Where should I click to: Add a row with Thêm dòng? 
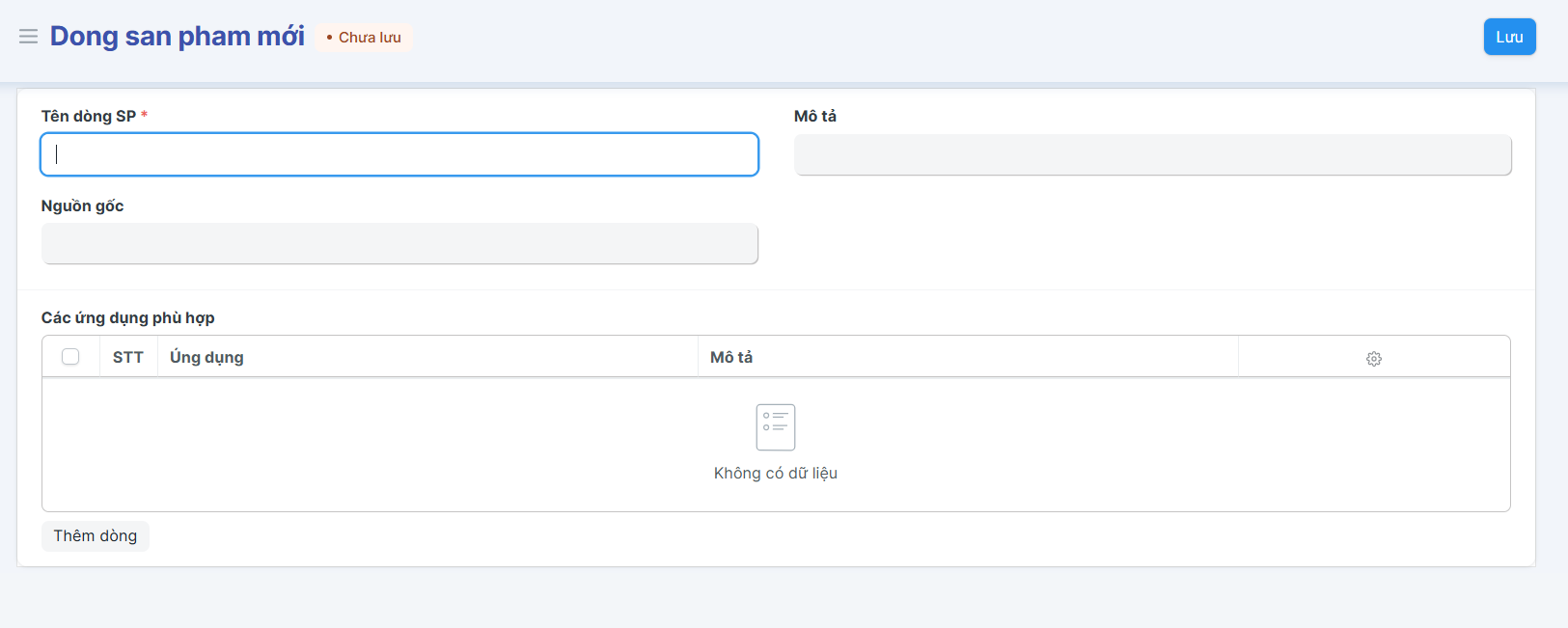pos(95,535)
